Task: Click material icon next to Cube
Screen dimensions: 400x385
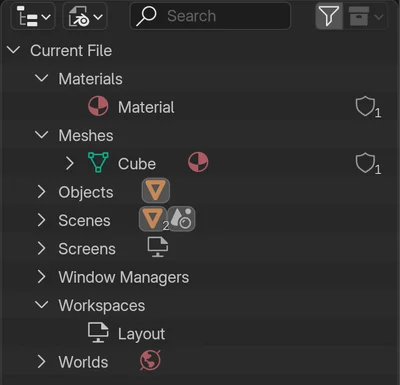Action: [x=198, y=162]
